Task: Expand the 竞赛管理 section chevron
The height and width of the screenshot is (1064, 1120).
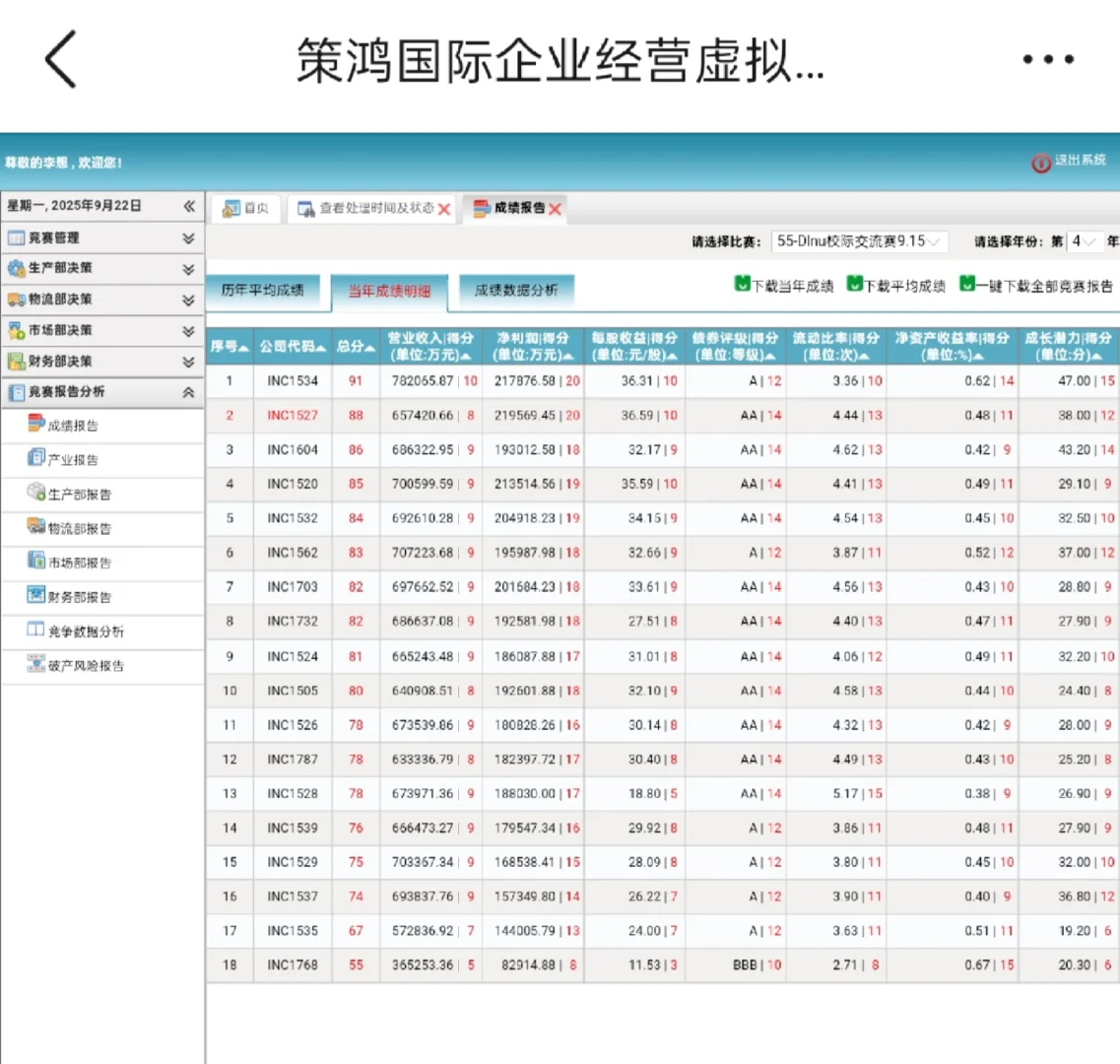Action: (188, 238)
